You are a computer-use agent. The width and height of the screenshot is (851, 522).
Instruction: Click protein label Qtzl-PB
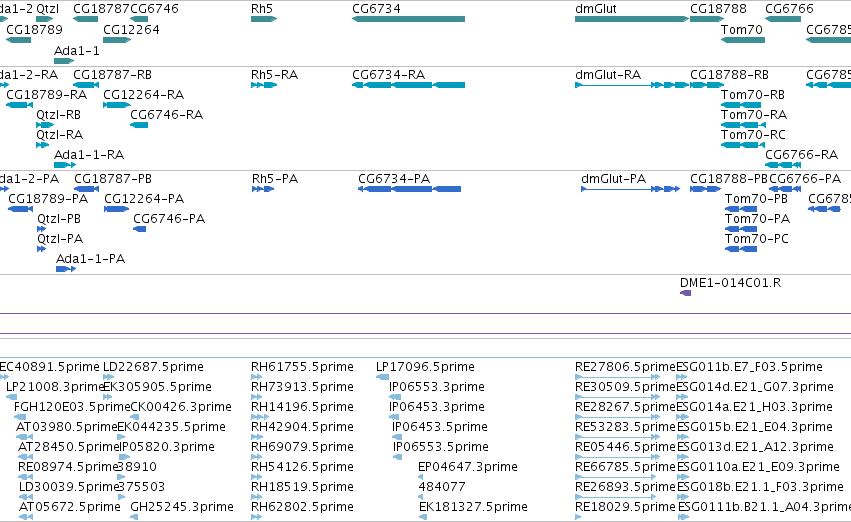[59, 219]
